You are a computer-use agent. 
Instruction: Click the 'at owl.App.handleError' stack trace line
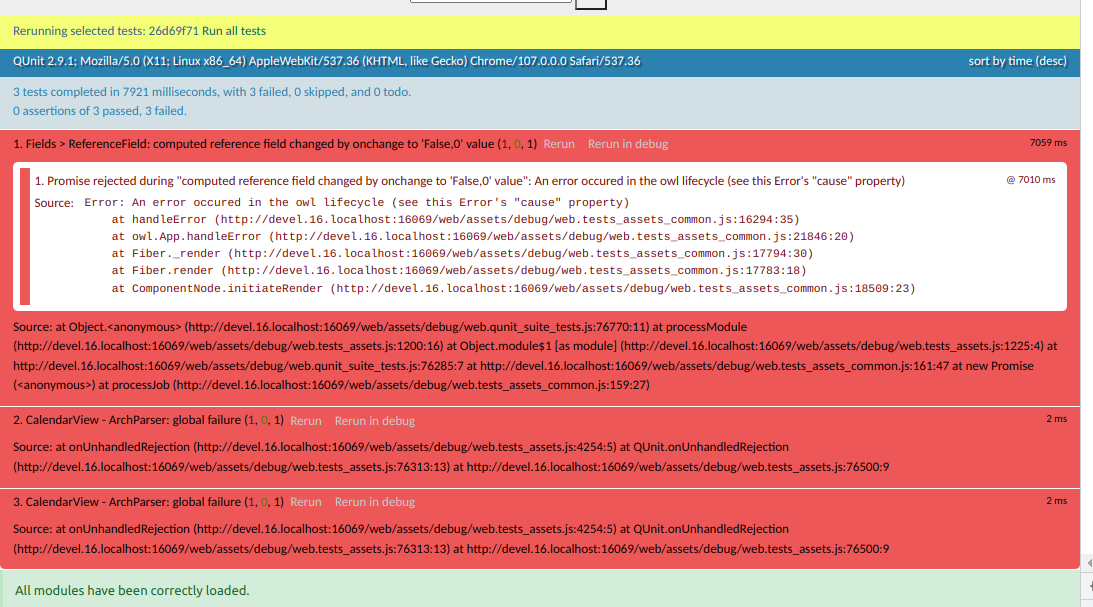click(x=482, y=236)
